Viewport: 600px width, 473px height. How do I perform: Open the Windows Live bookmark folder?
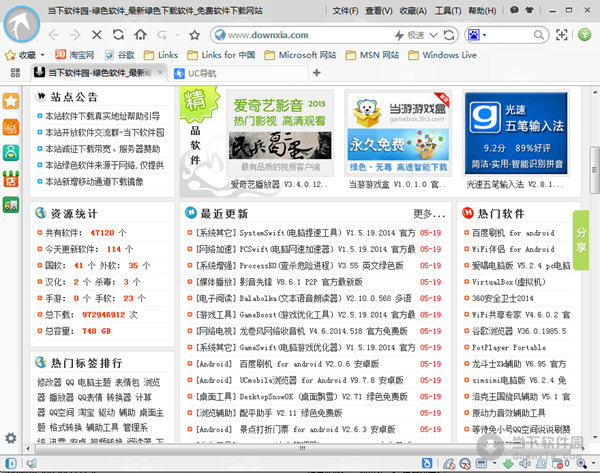tap(442, 55)
